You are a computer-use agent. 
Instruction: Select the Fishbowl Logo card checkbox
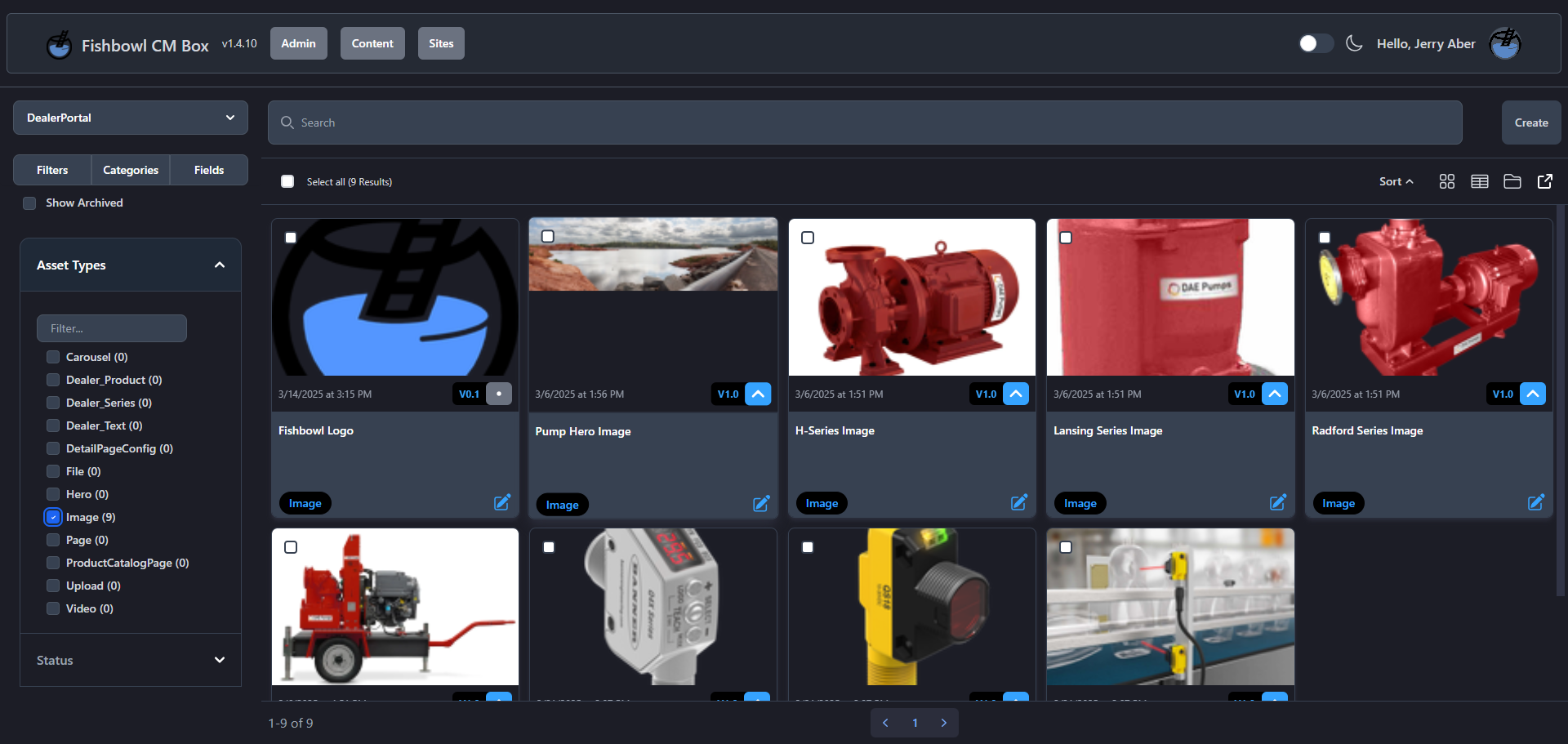(291, 238)
